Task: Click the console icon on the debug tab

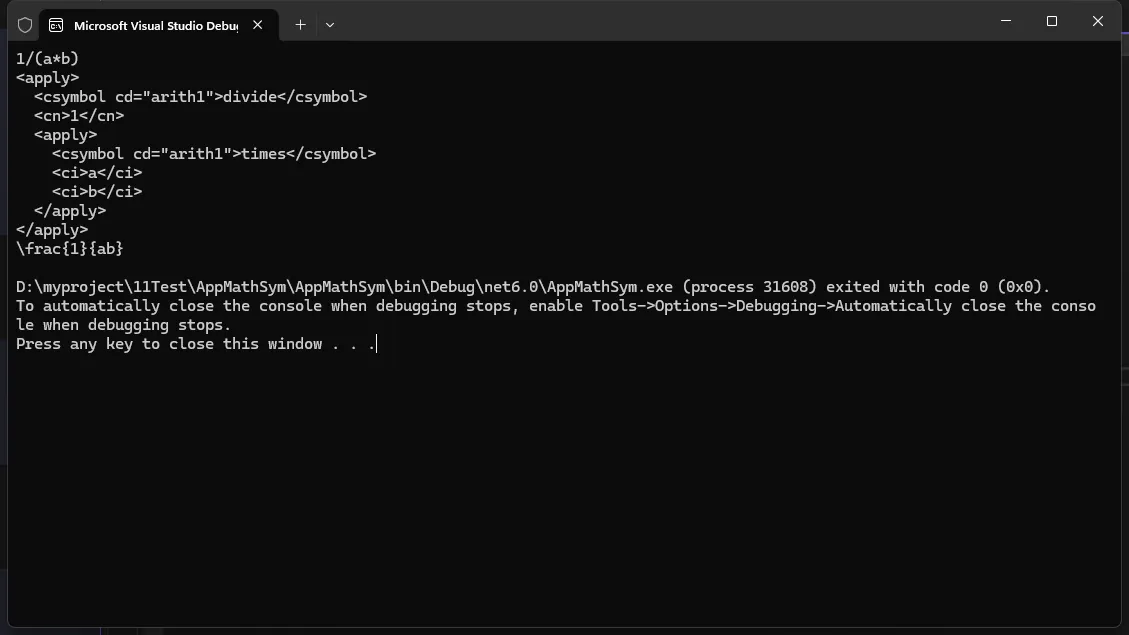Action: tap(56, 25)
